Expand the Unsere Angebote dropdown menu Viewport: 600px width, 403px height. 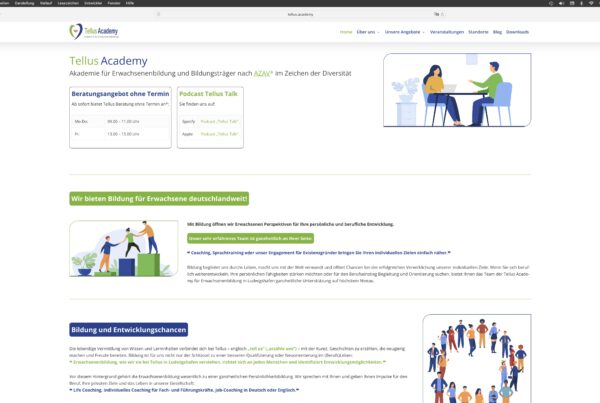404,32
